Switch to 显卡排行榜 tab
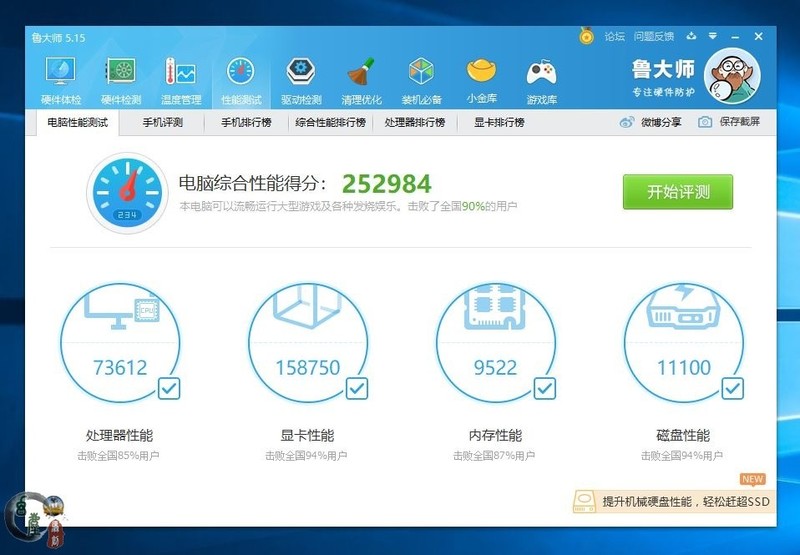 499,122
